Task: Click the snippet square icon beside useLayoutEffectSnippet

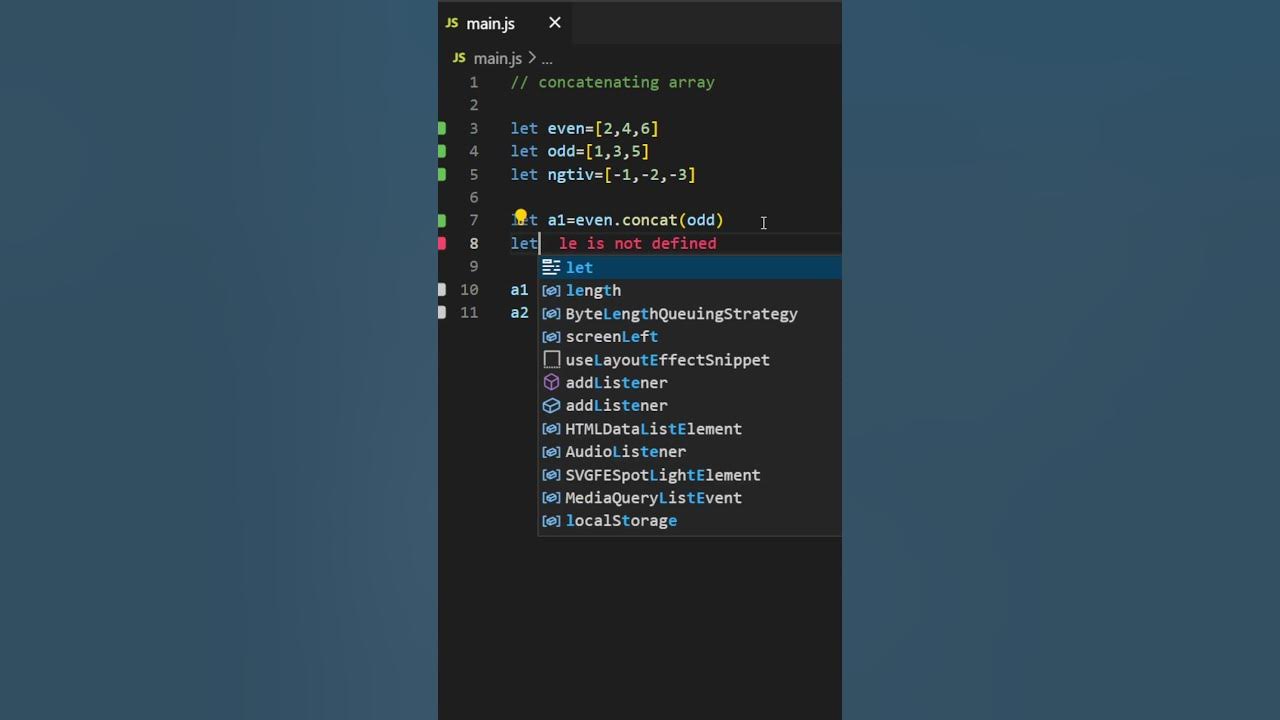Action: (551, 359)
